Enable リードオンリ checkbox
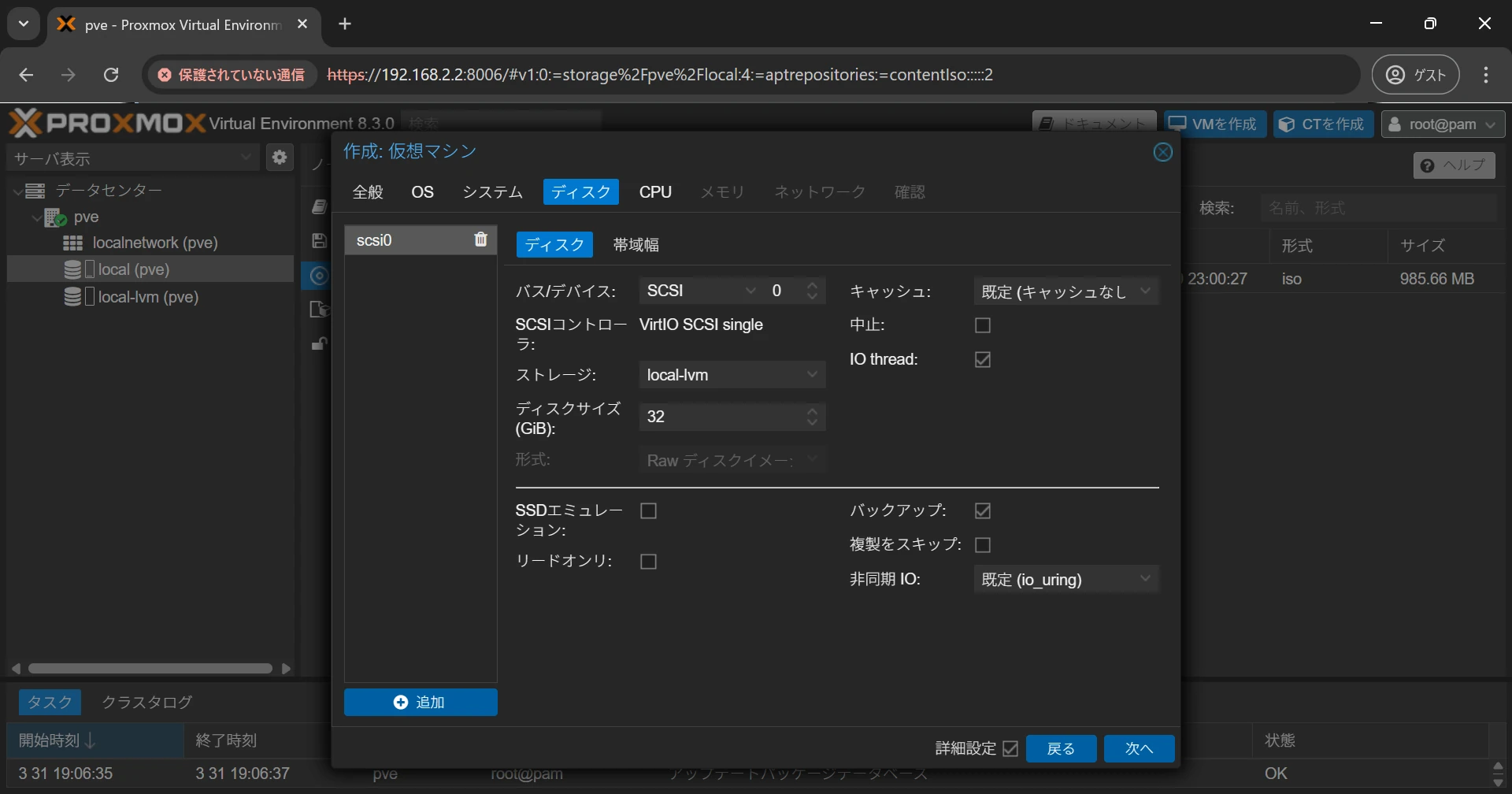The image size is (1512, 794). [x=649, y=562]
